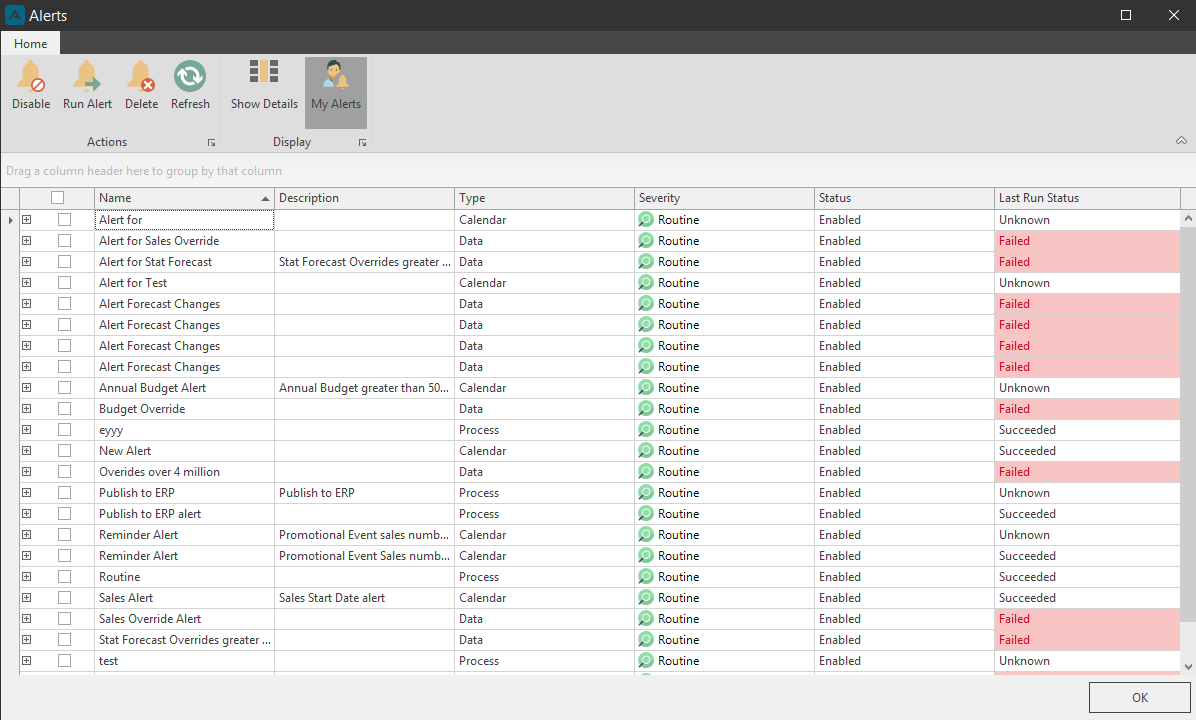Open Show Details view
Screen dimensions: 1196x720
tap(264, 85)
